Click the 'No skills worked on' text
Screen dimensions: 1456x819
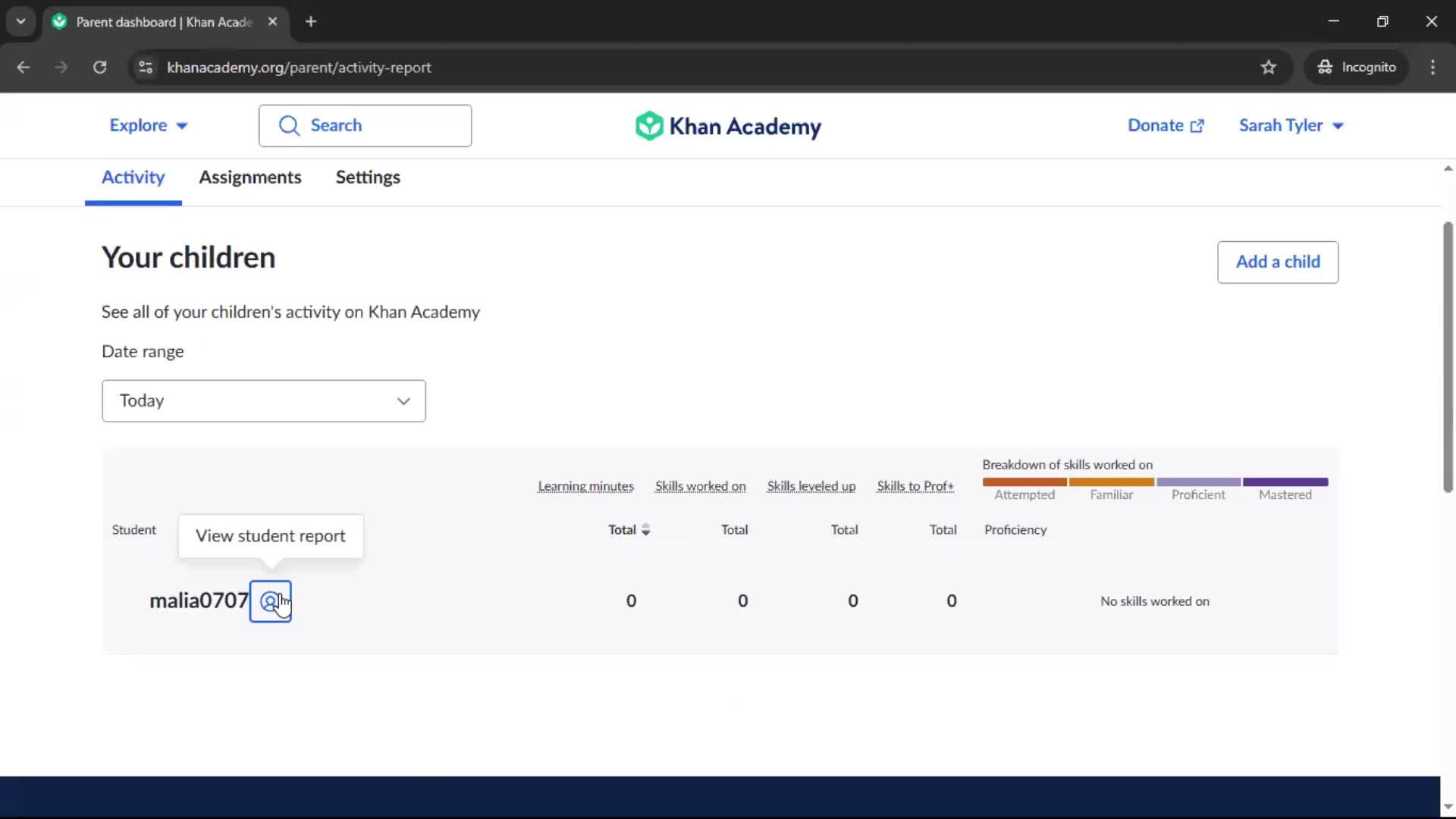[1154, 602]
